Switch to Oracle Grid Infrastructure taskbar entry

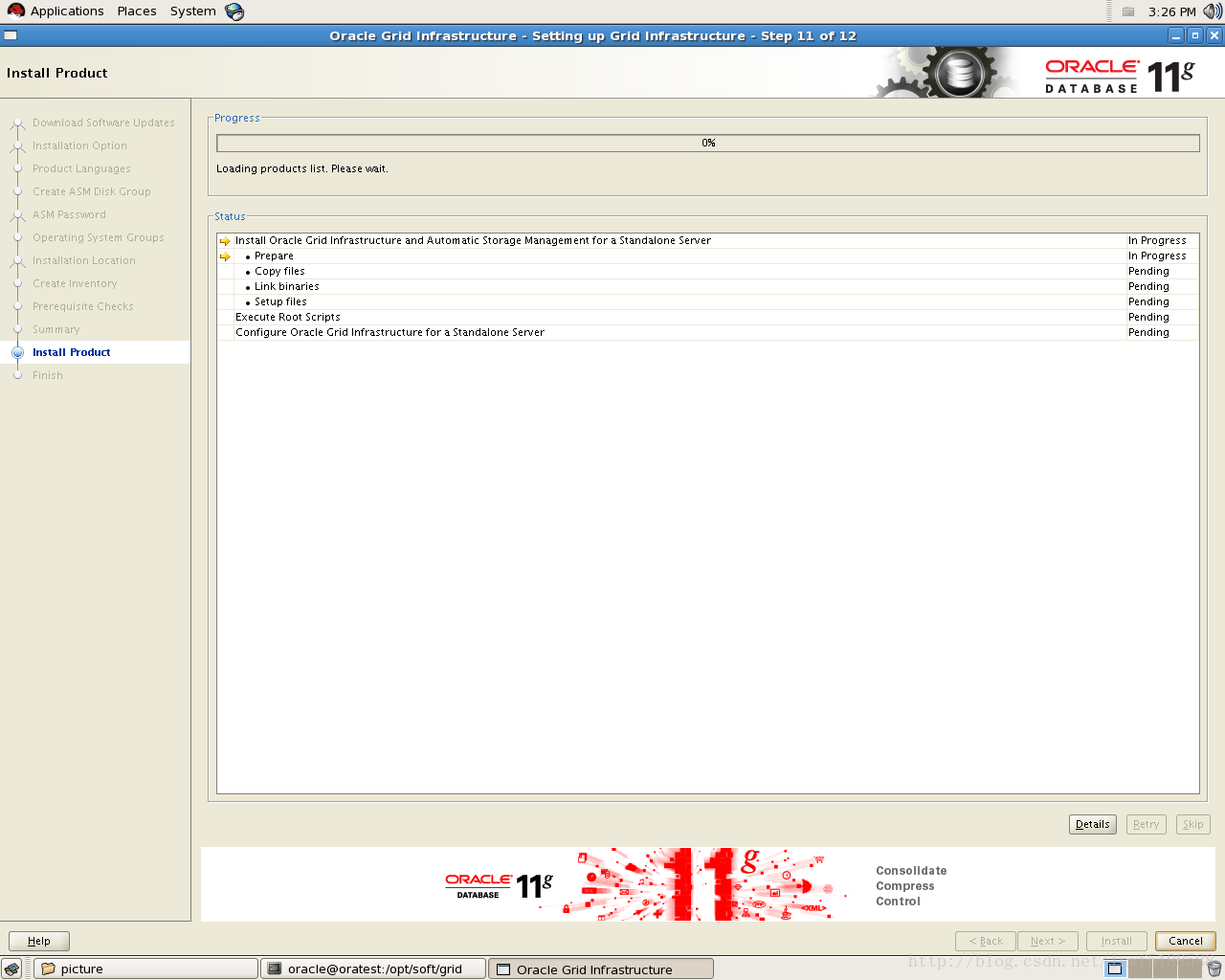pyautogui.click(x=601, y=969)
